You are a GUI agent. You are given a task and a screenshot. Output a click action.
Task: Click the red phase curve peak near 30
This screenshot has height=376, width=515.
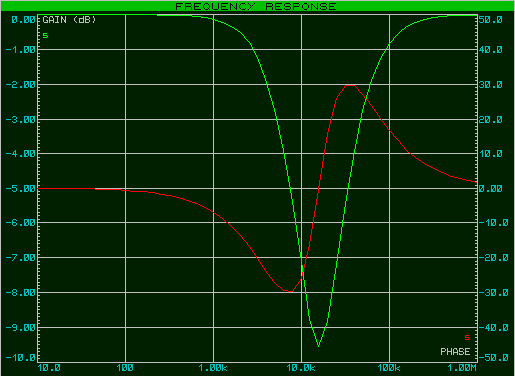pyautogui.click(x=350, y=85)
